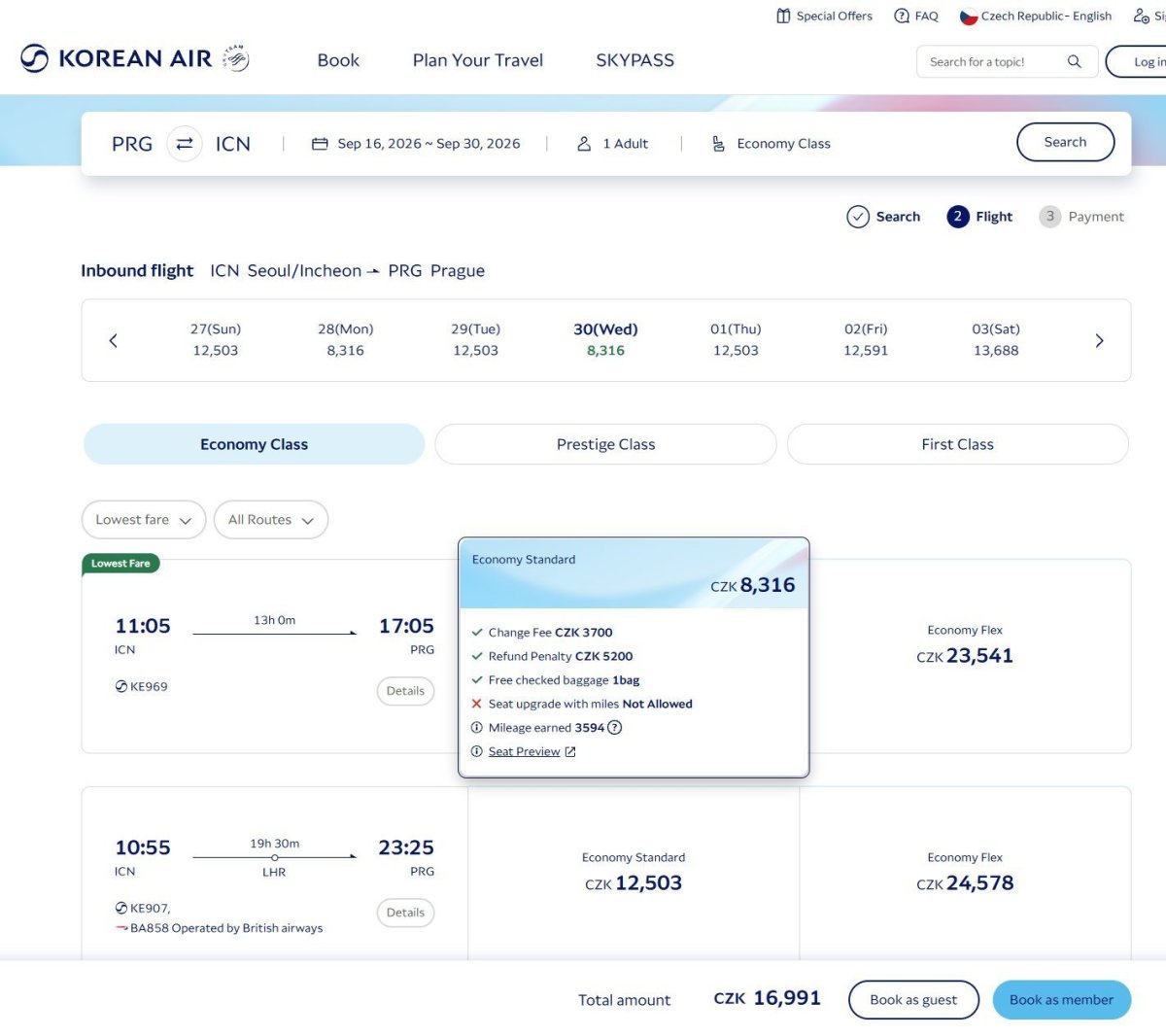Image resolution: width=1166 pixels, height=1036 pixels.
Task: Select the 28(Mon) date fare
Action: pyautogui.click(x=345, y=340)
